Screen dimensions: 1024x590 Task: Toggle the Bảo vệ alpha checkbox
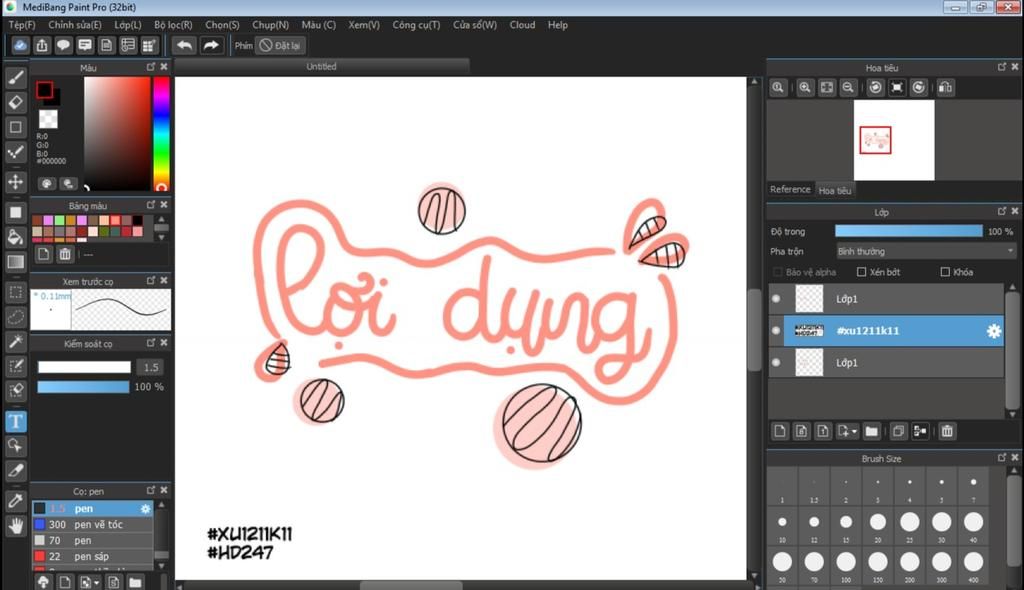[777, 272]
